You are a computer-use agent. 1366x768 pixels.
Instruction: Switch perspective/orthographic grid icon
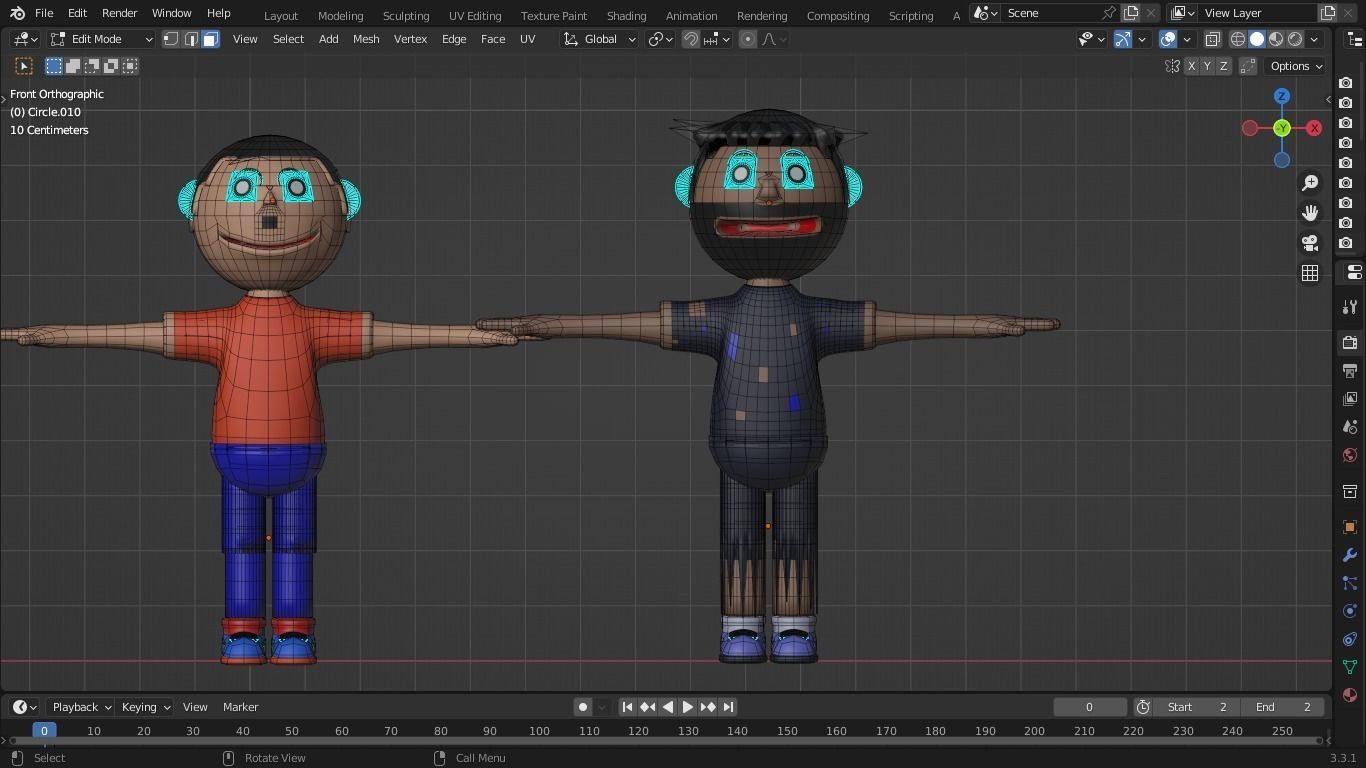click(x=1310, y=273)
